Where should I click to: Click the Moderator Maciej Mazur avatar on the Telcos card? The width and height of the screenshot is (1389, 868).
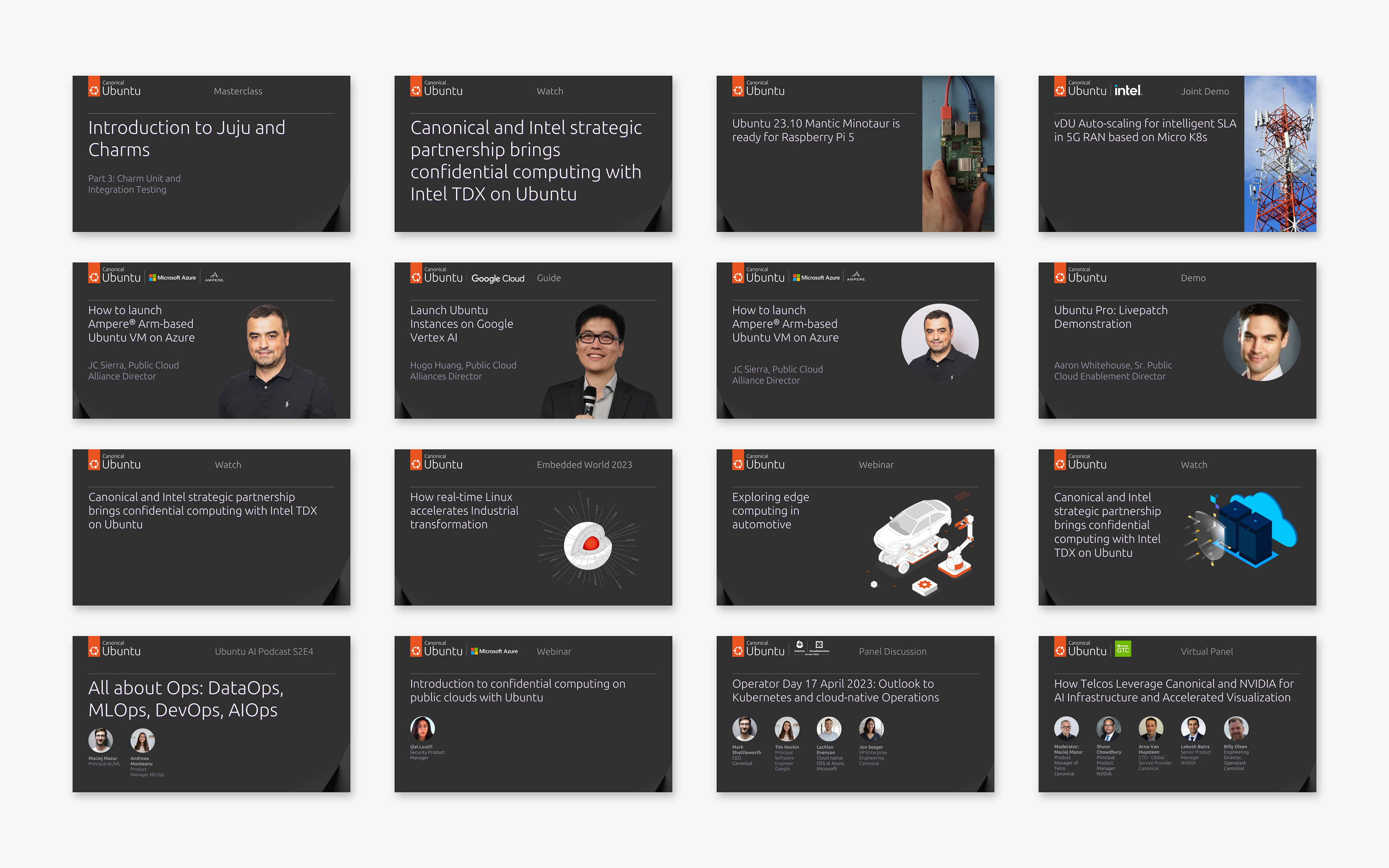click(1066, 728)
